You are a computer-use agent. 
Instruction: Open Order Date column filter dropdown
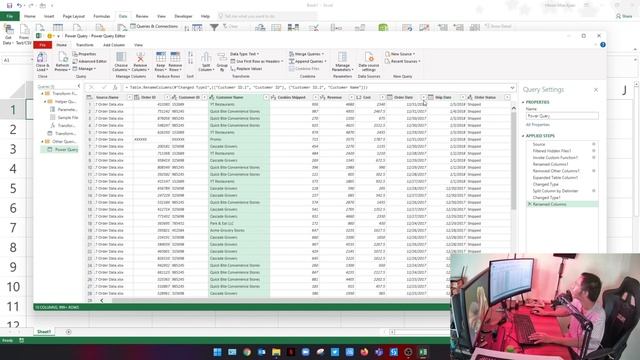(423, 97)
